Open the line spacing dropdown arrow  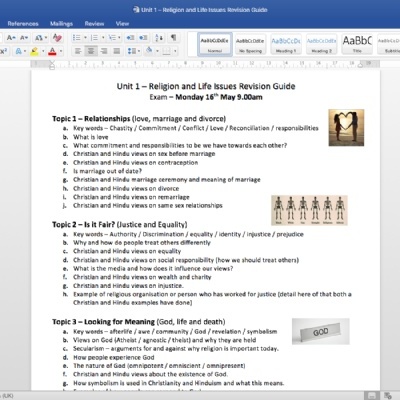coord(138,51)
